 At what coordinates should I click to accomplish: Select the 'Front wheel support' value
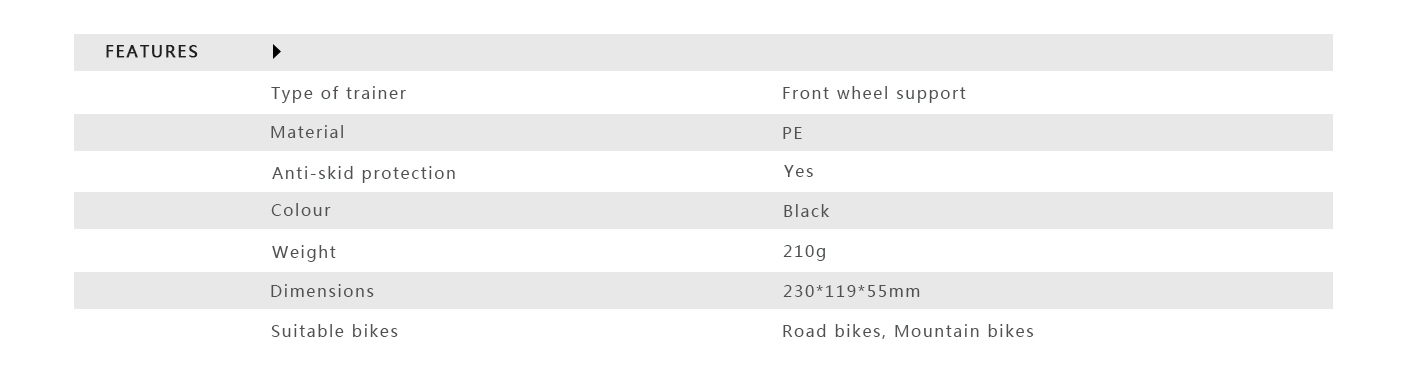874,94
